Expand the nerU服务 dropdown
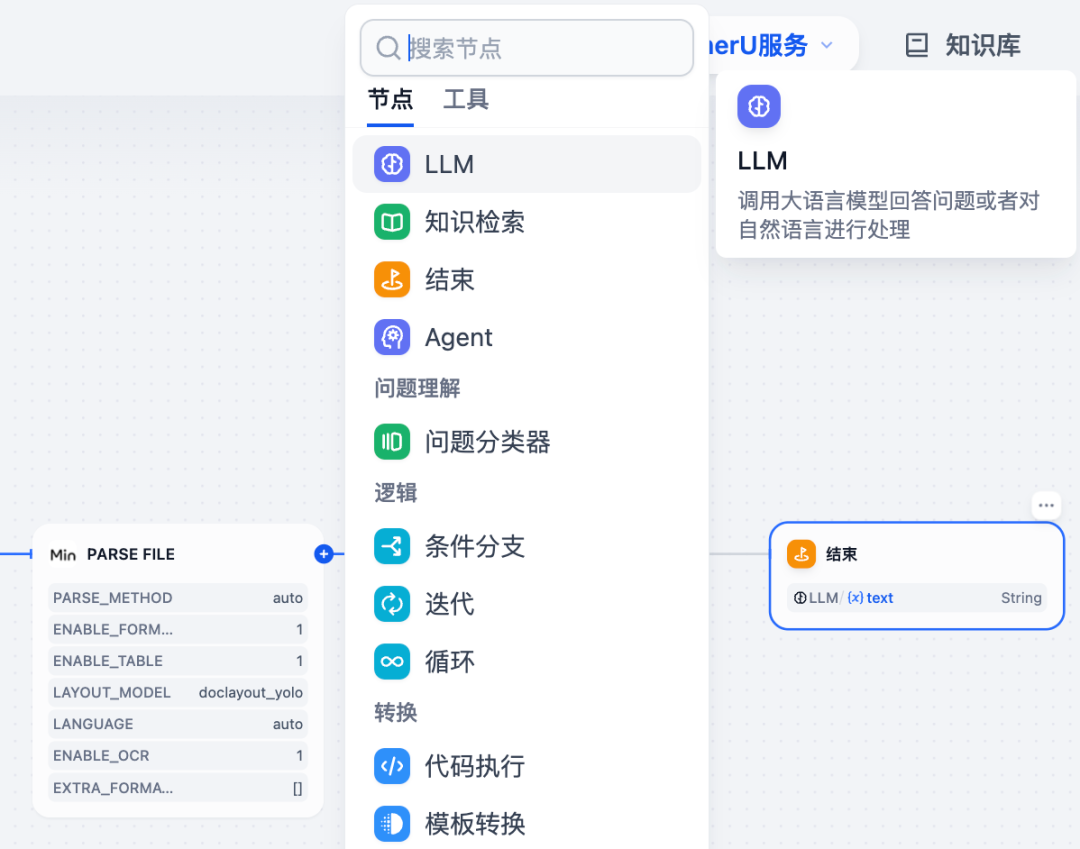This screenshot has height=849, width=1080. tap(826, 44)
